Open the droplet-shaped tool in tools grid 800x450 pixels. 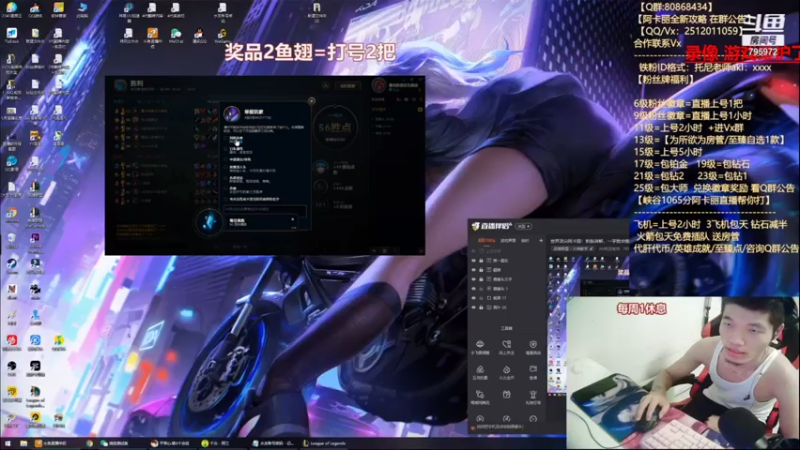coord(507,369)
